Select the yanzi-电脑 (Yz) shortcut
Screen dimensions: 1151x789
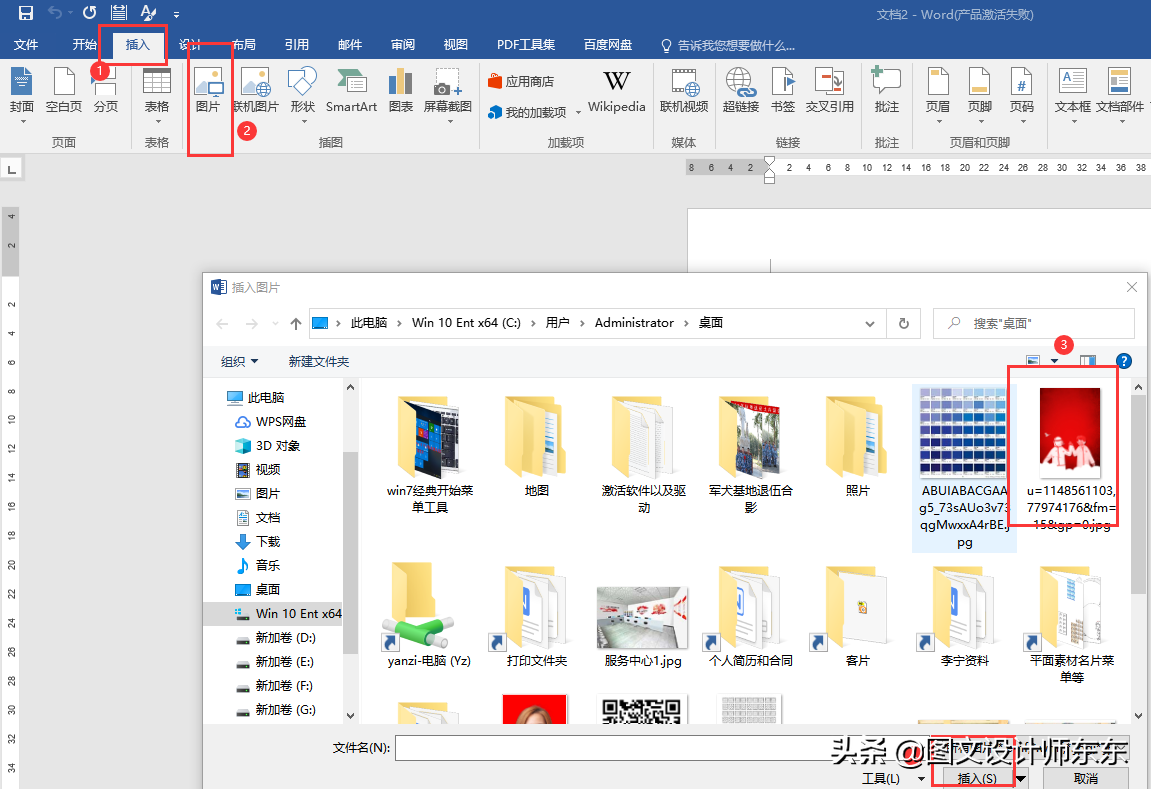point(429,617)
